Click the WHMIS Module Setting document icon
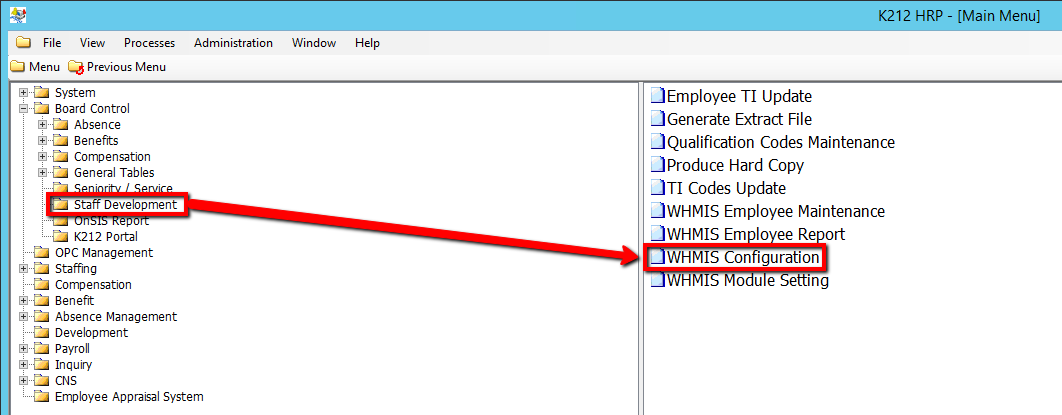 [x=657, y=281]
